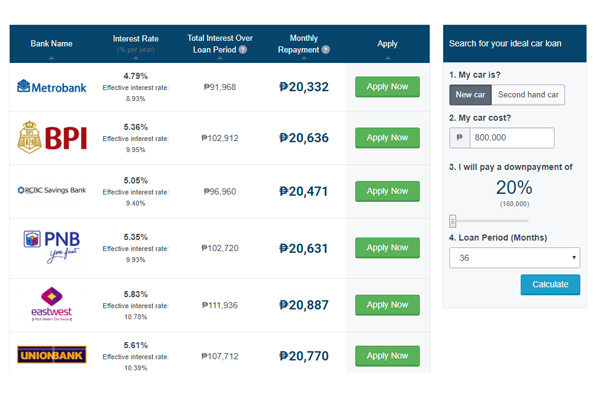Click the BPI bank logo

(x=52, y=137)
